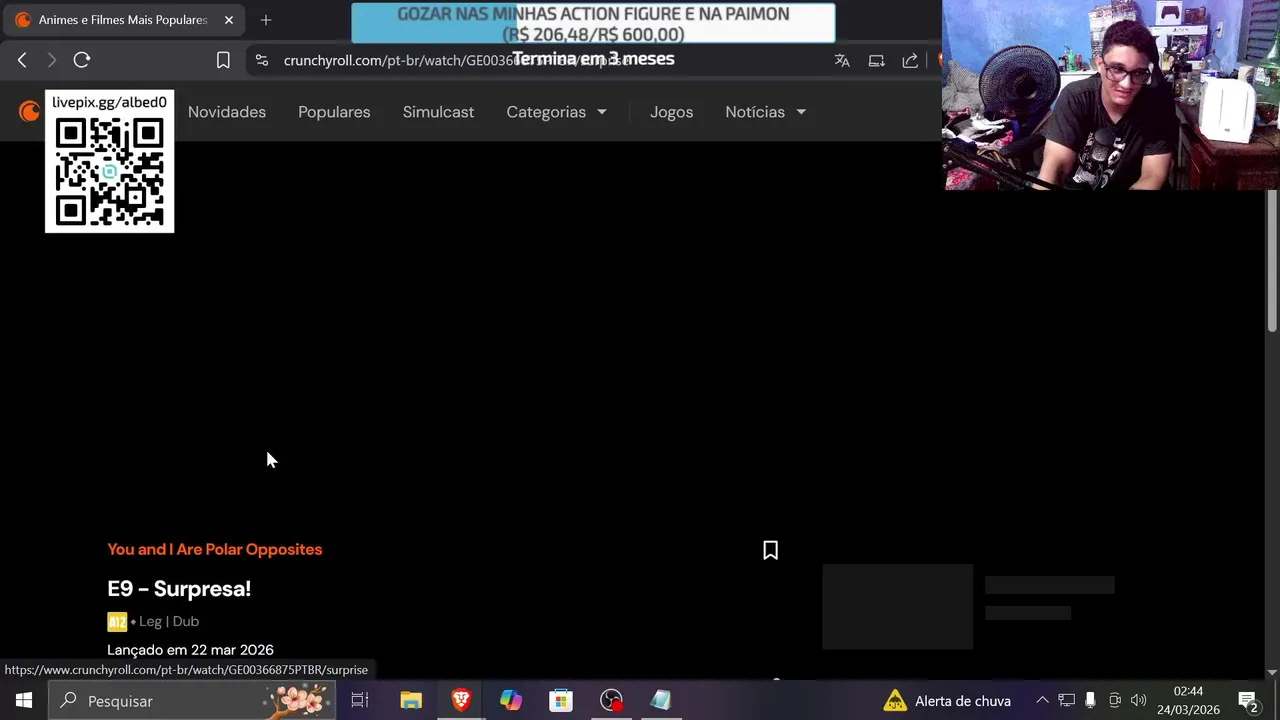Switch to Brave browser in taskbar
This screenshot has width=1280, height=720.
[x=461, y=701]
